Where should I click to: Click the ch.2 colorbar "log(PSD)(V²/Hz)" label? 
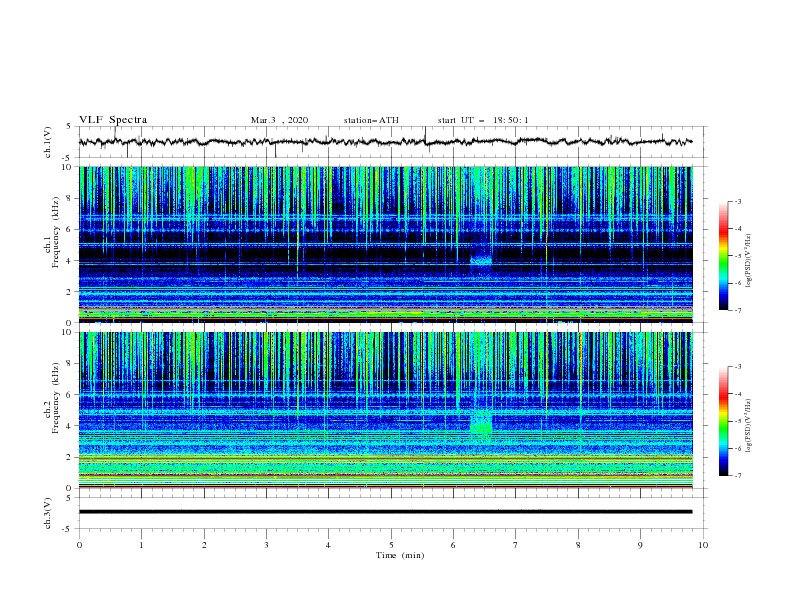(749, 425)
